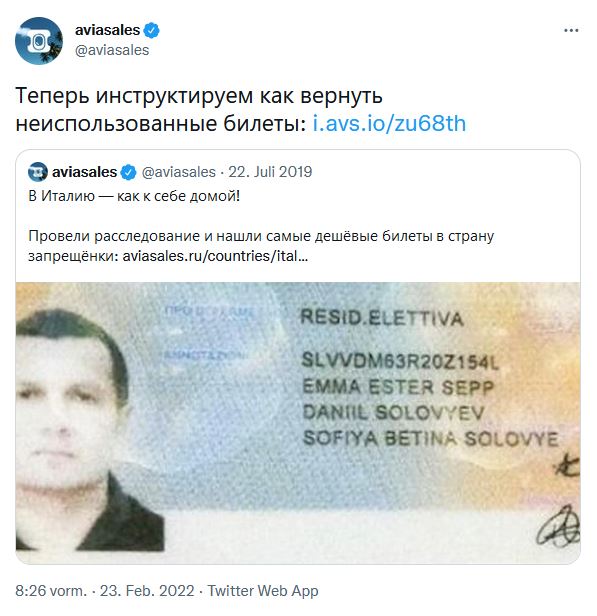Open the 22. Juli 2019 date
Screen dimensions: 597x616
(270, 172)
